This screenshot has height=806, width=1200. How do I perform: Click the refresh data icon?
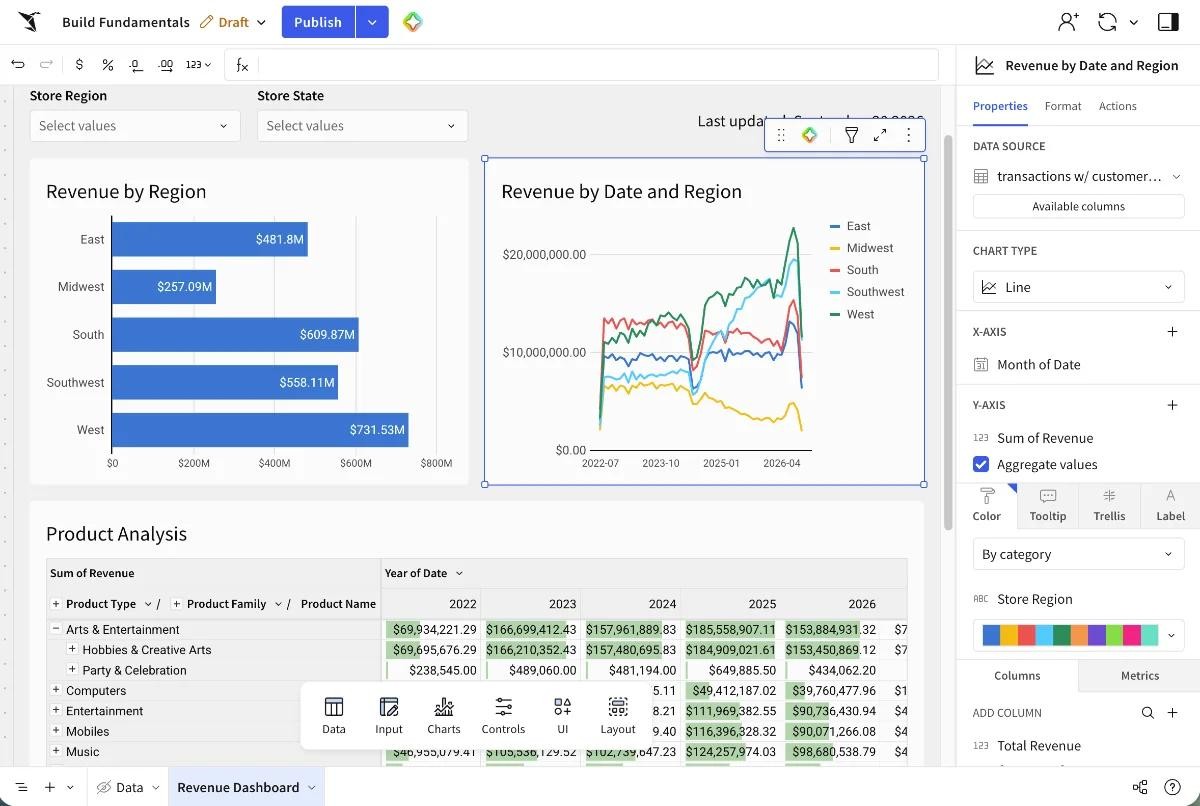click(x=1107, y=22)
